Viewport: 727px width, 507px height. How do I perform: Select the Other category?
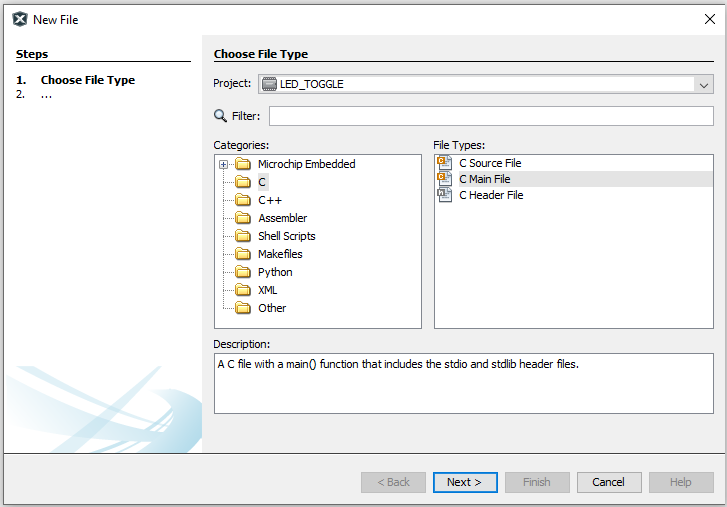pyautogui.click(x=272, y=309)
